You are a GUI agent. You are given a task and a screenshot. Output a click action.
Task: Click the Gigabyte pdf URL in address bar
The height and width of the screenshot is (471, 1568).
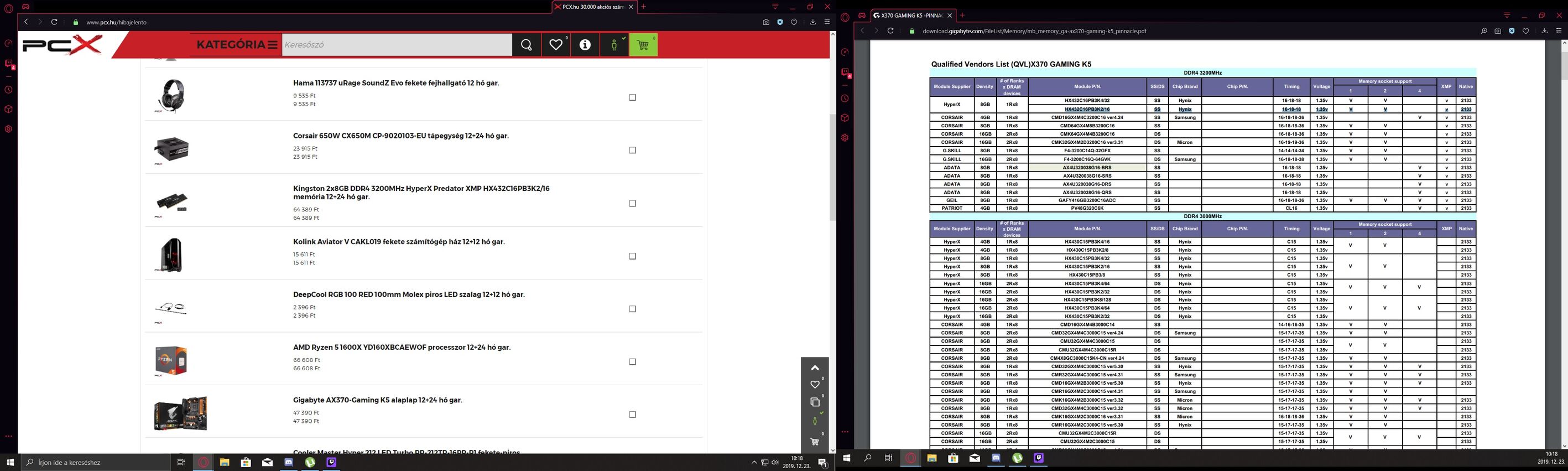pos(1034,31)
